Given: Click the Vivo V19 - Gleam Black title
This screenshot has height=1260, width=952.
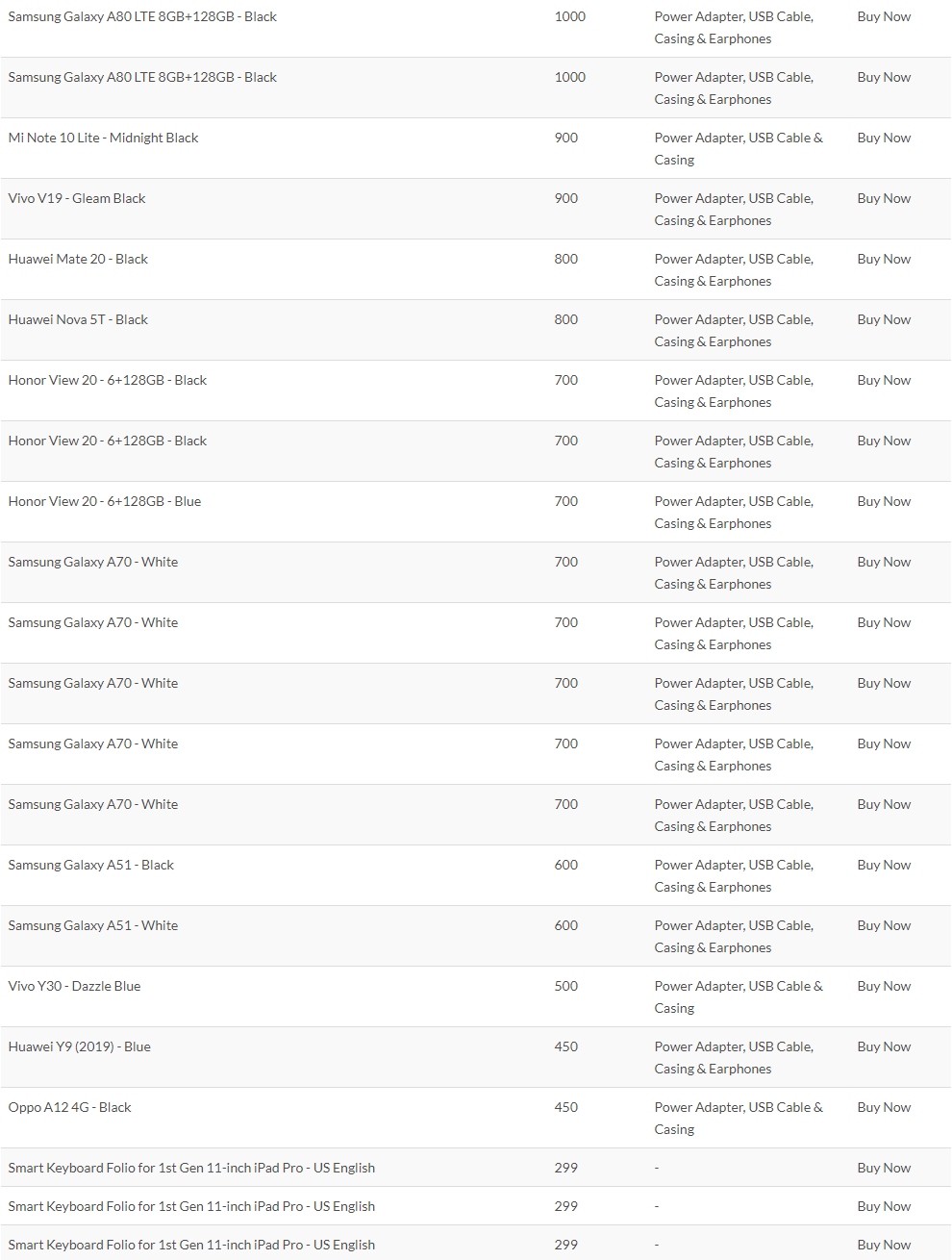Looking at the screenshot, I should click(77, 198).
